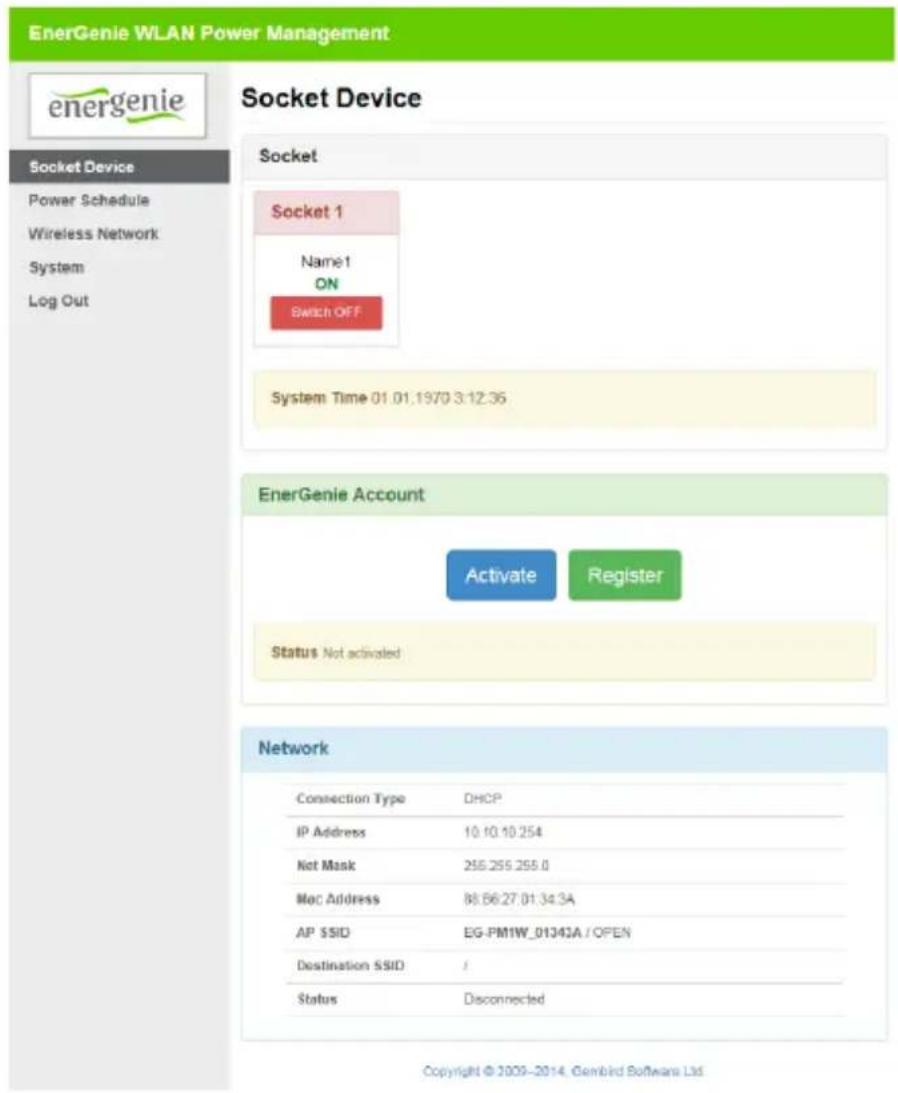
Task: Open Wireless Network settings
Action: point(93,234)
